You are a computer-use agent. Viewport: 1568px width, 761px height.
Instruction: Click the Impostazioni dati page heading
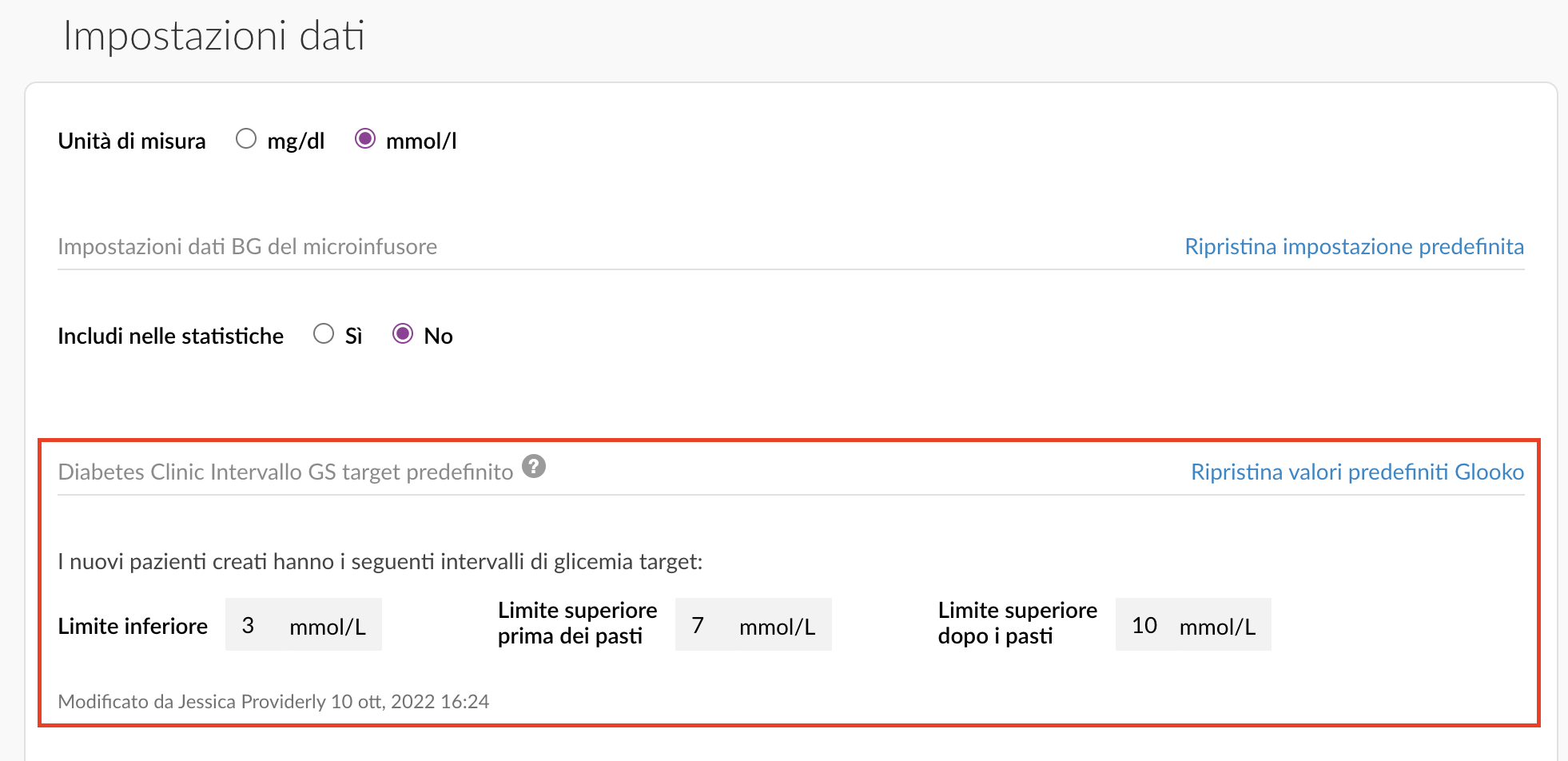(214, 36)
